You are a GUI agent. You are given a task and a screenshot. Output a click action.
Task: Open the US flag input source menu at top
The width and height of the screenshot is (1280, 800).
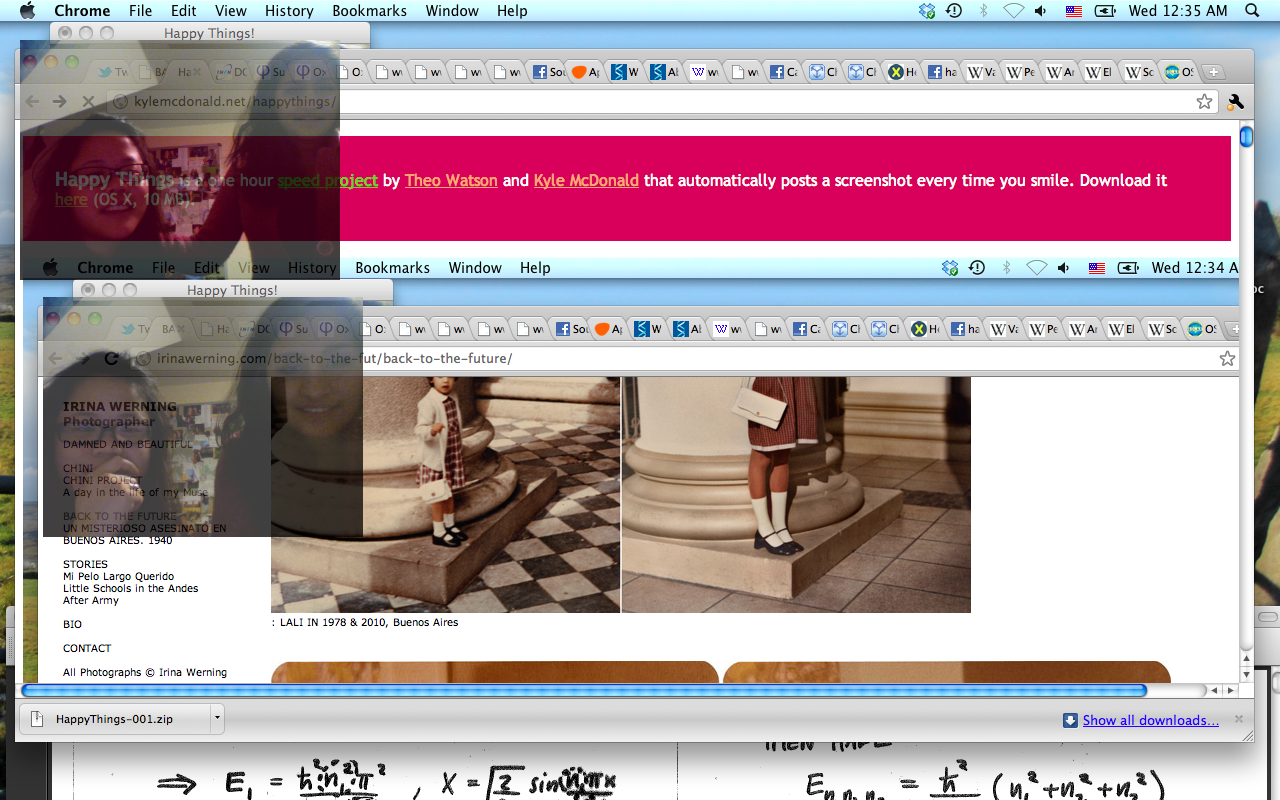click(x=1074, y=11)
